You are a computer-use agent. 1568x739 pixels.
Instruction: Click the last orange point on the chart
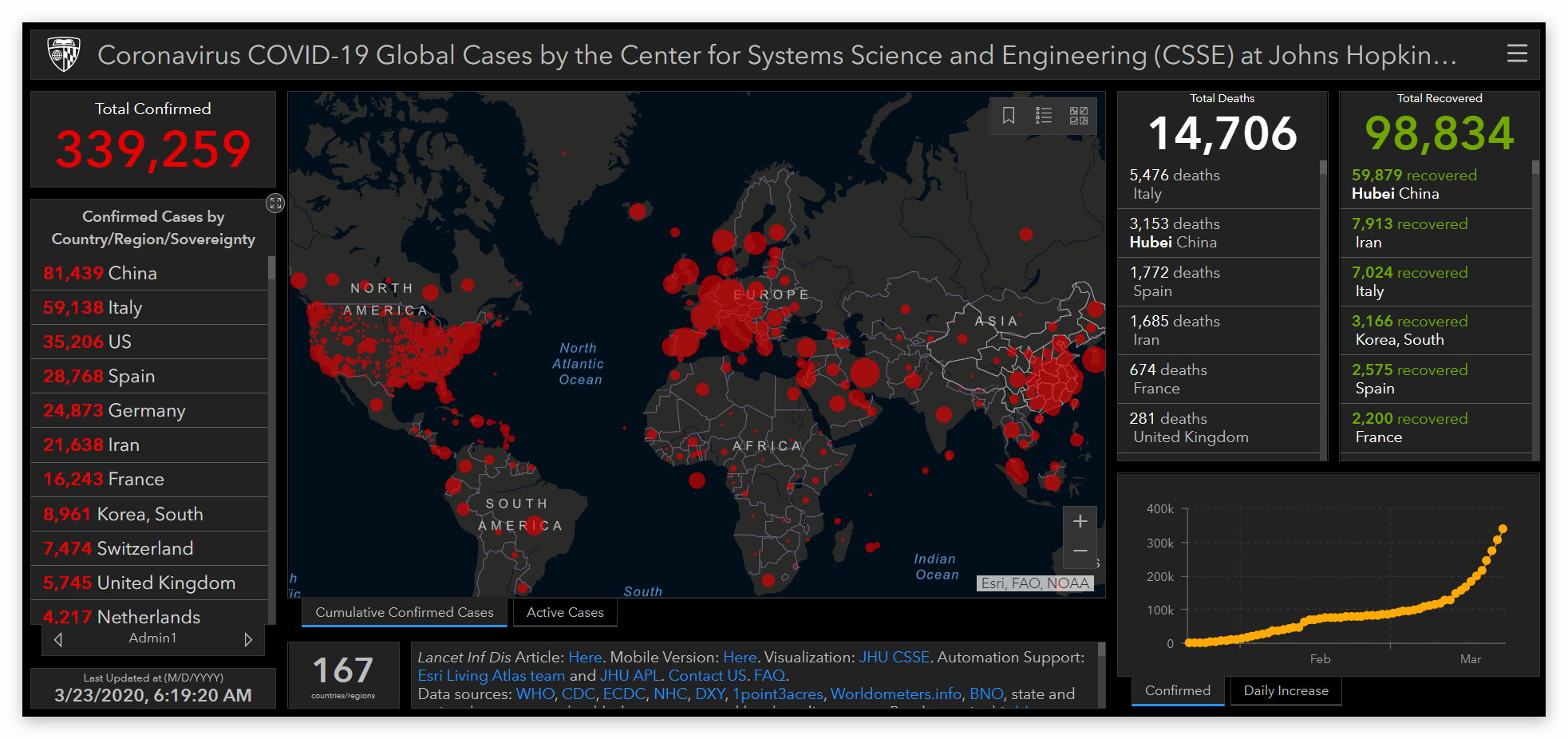[1503, 528]
